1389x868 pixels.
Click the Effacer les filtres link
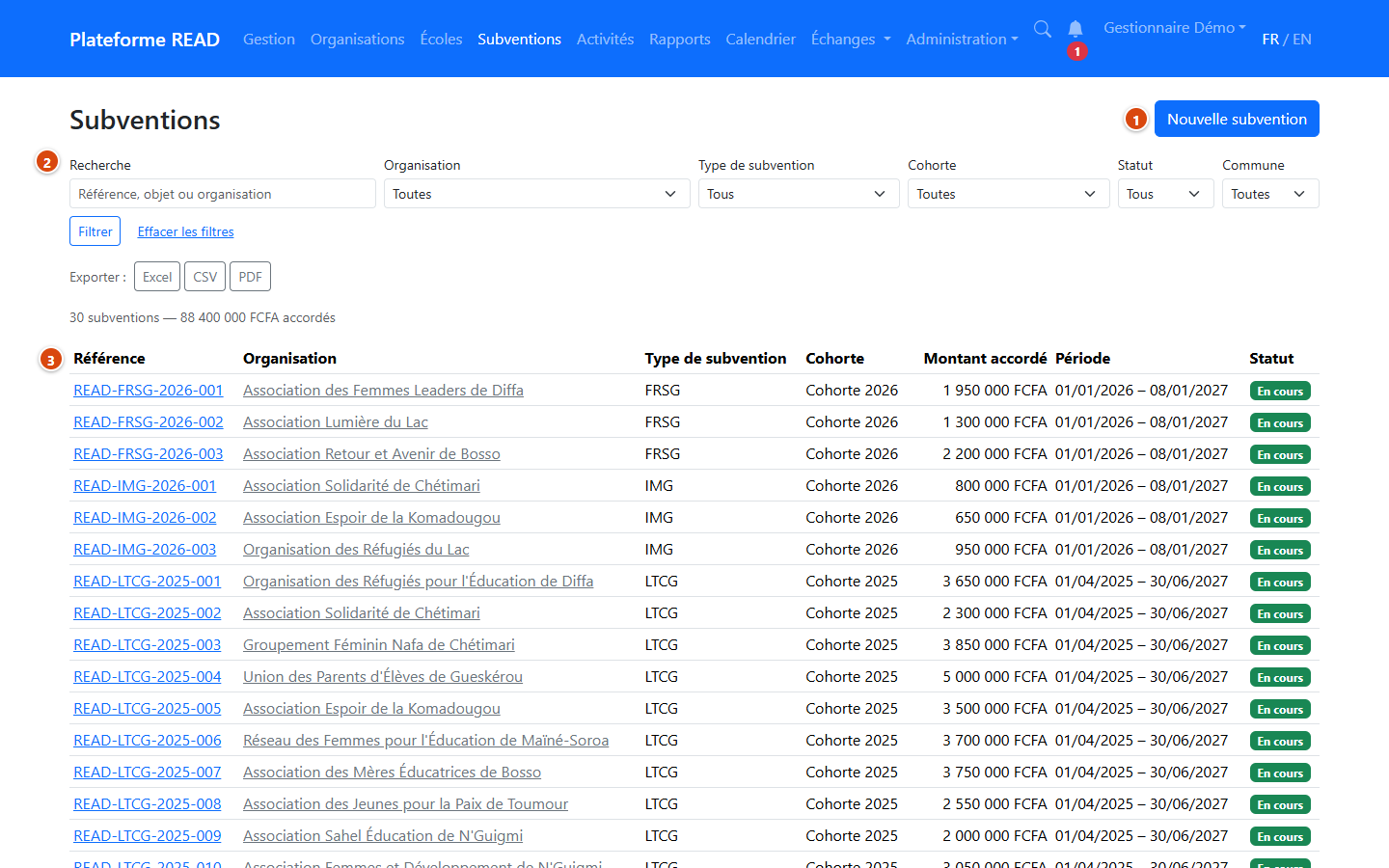tap(186, 231)
